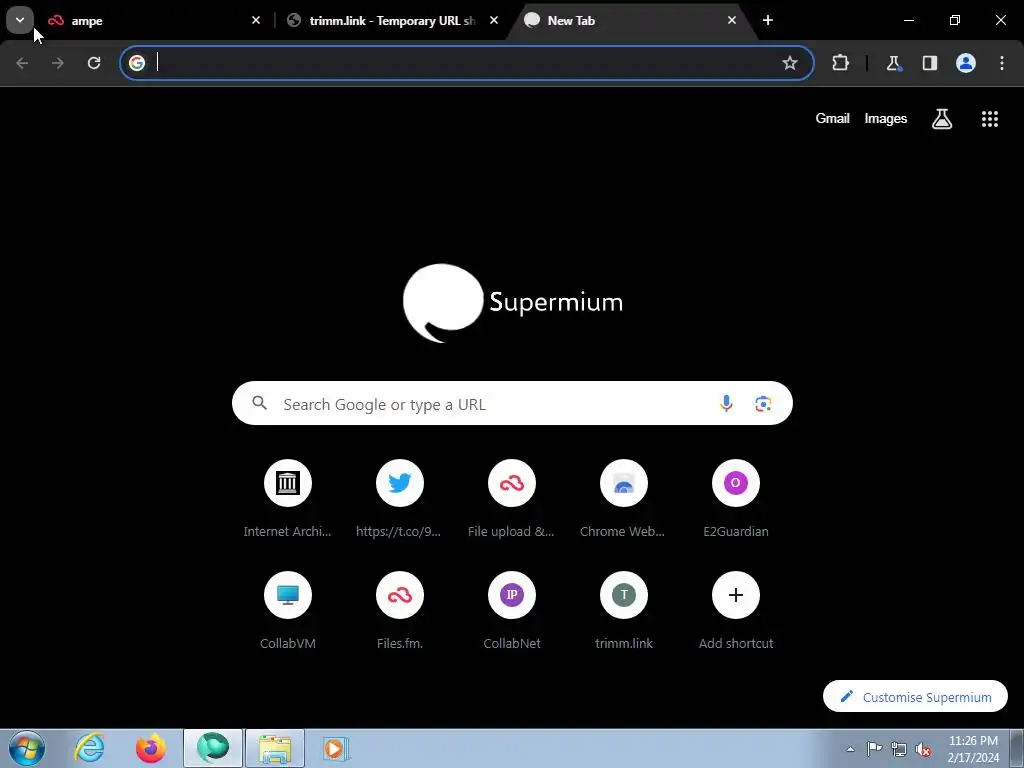Go back with the back arrow
The height and width of the screenshot is (768, 1024).
(22, 63)
